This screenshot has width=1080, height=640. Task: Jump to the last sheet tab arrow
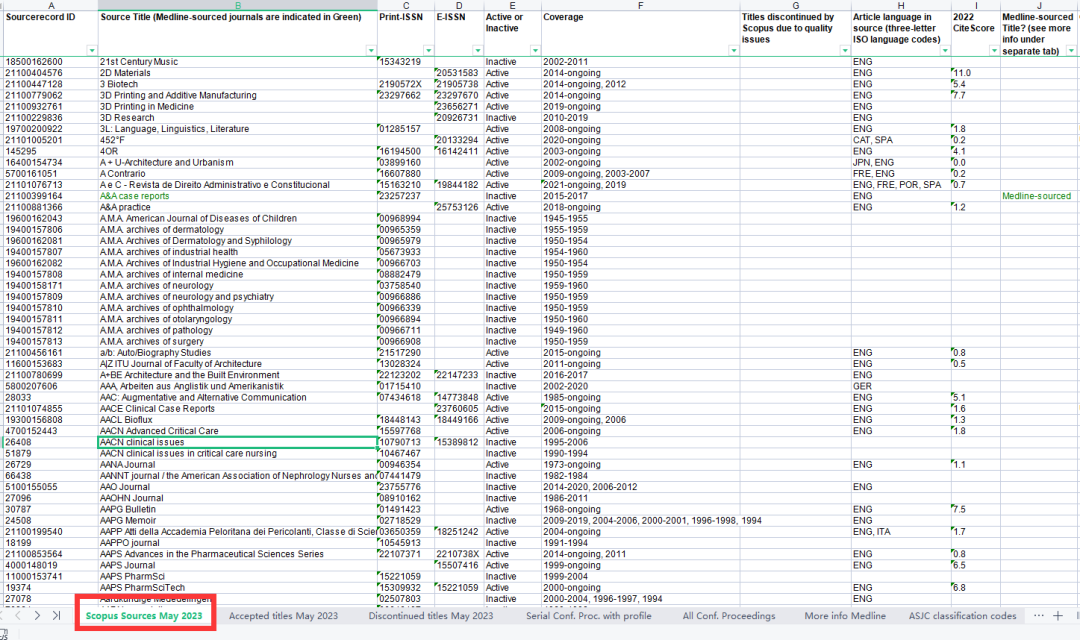point(56,616)
